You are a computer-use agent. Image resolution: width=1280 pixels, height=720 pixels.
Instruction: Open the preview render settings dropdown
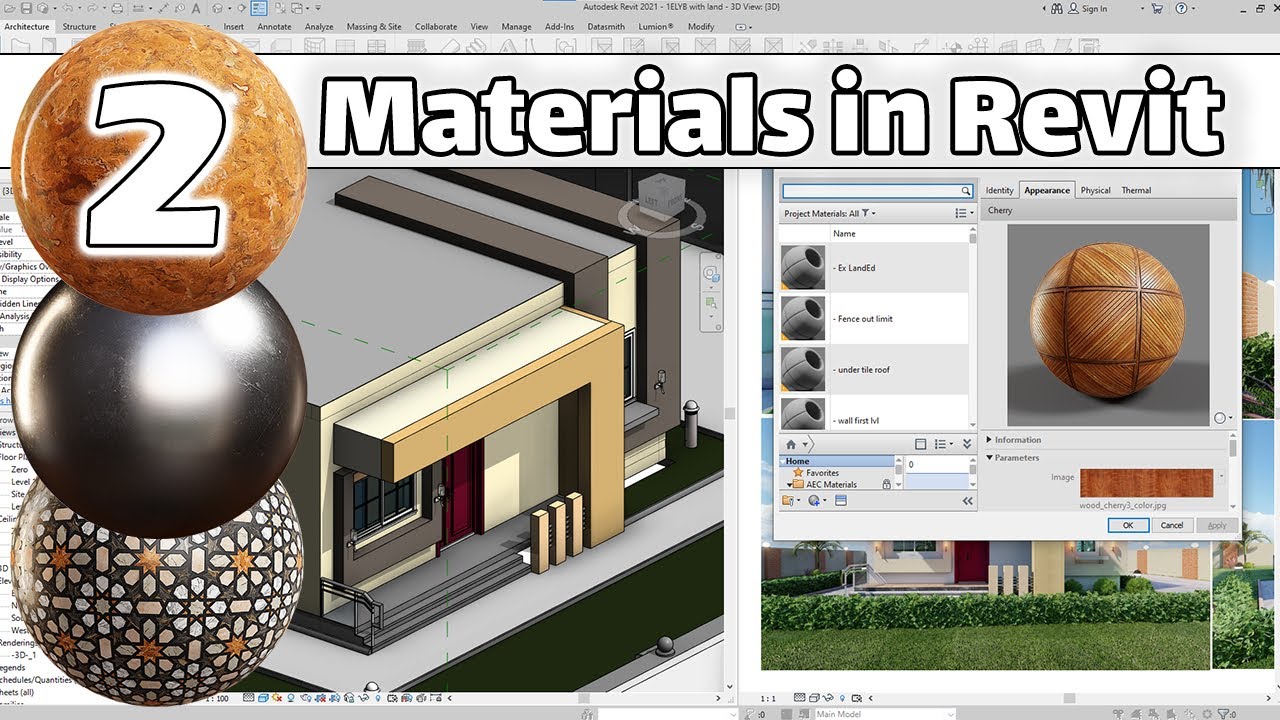(1223, 418)
